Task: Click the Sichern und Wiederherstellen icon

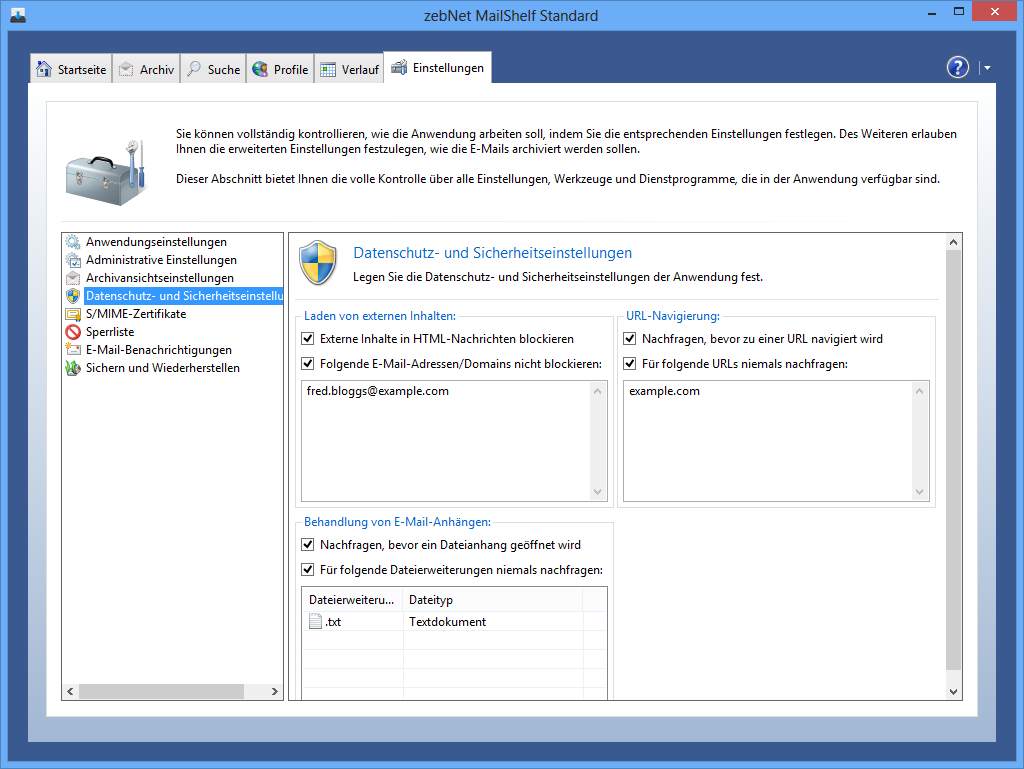Action: point(73,368)
